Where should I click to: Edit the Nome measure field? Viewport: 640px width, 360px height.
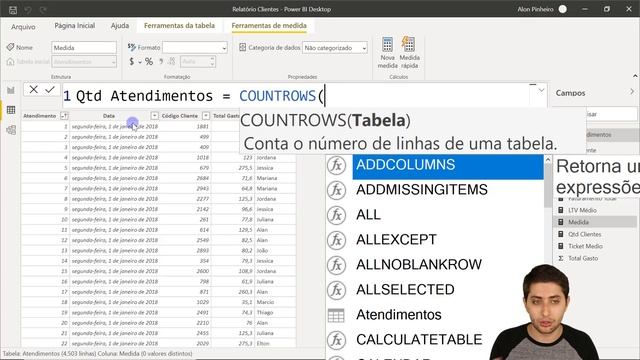pos(84,48)
